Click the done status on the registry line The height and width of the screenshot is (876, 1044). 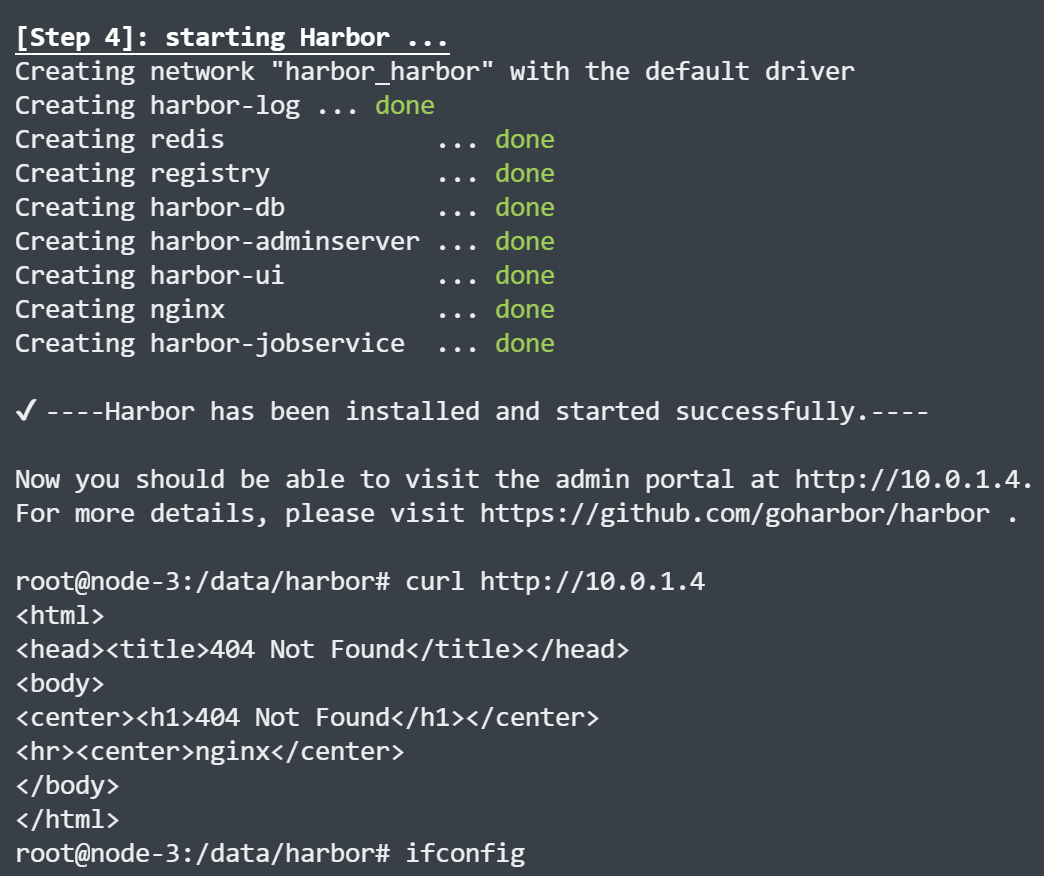524,174
